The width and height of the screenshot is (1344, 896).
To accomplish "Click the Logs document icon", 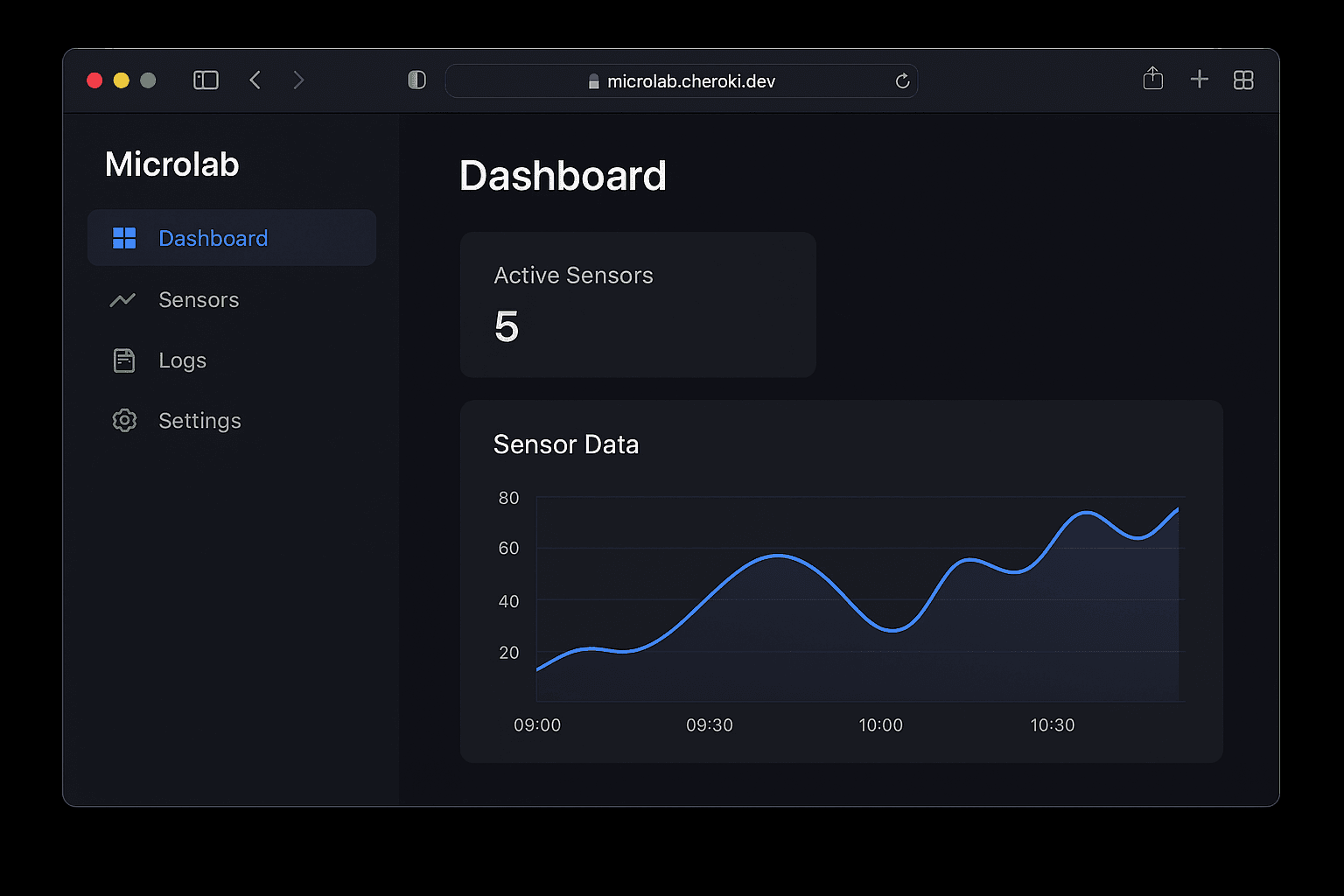I will point(124,360).
